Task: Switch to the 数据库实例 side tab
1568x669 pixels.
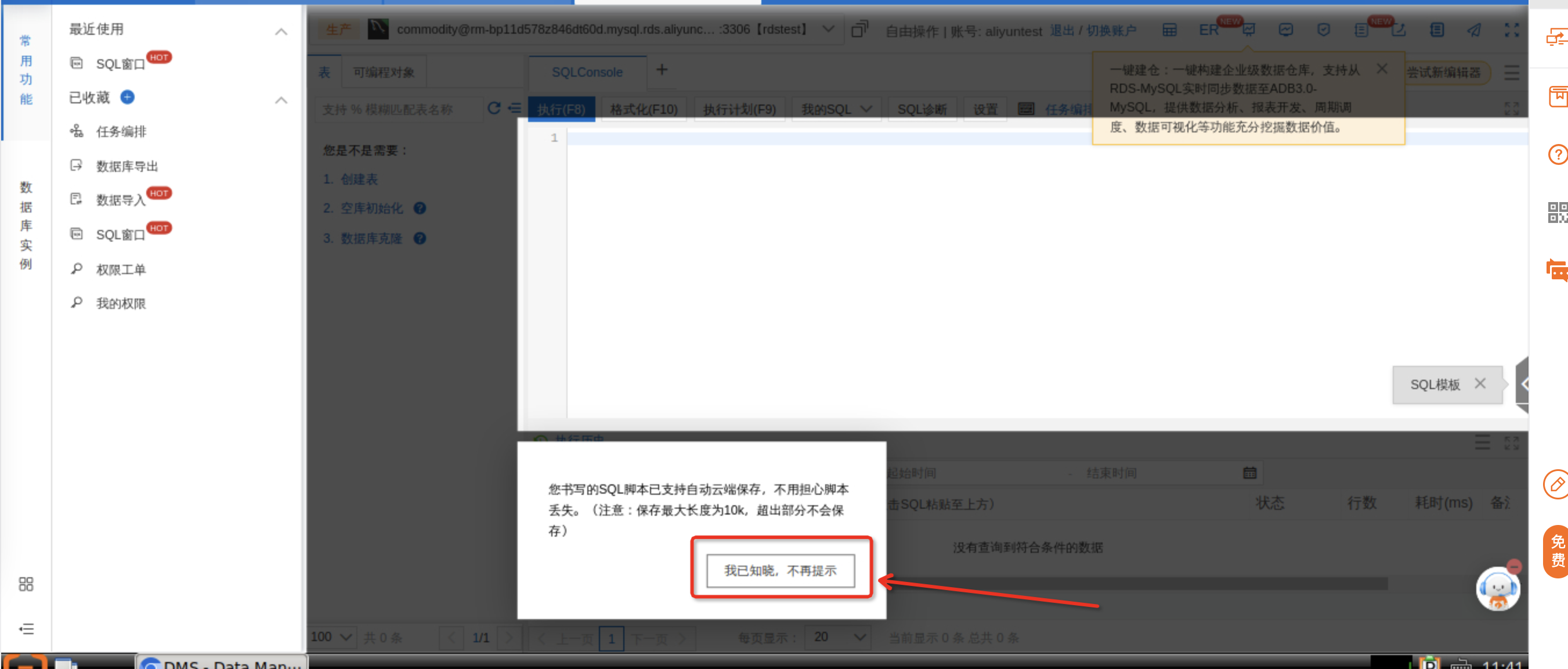Action: click(26, 225)
